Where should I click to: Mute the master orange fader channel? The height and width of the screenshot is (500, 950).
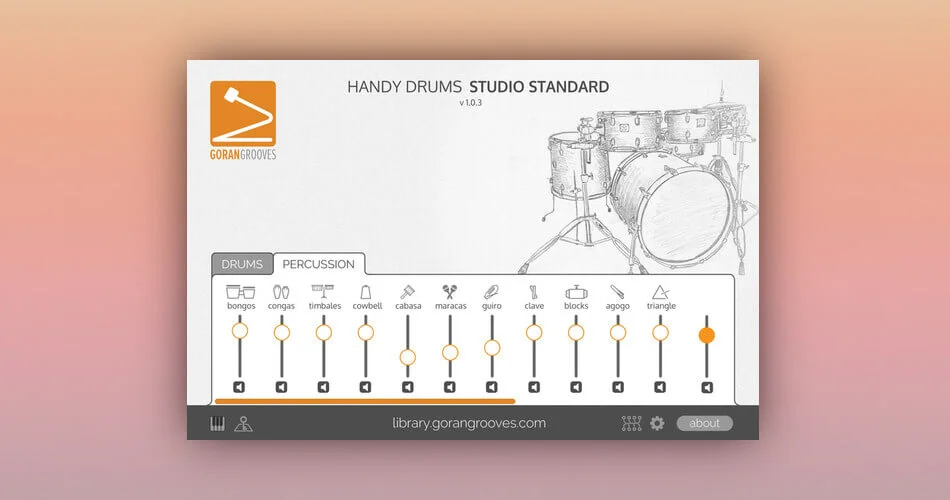coord(706,387)
